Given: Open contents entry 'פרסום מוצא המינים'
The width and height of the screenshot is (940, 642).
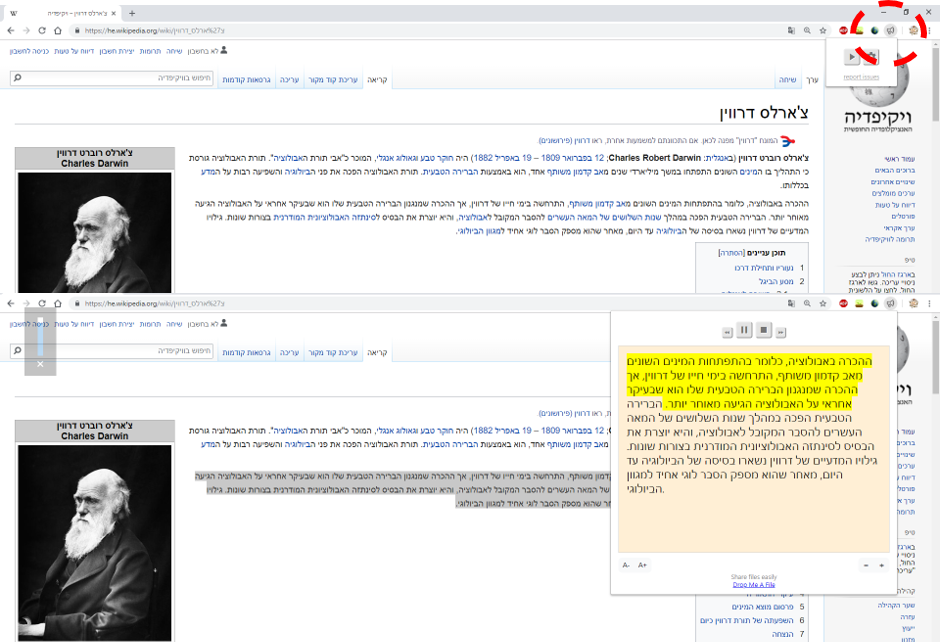Looking at the screenshot, I should pos(762,607).
